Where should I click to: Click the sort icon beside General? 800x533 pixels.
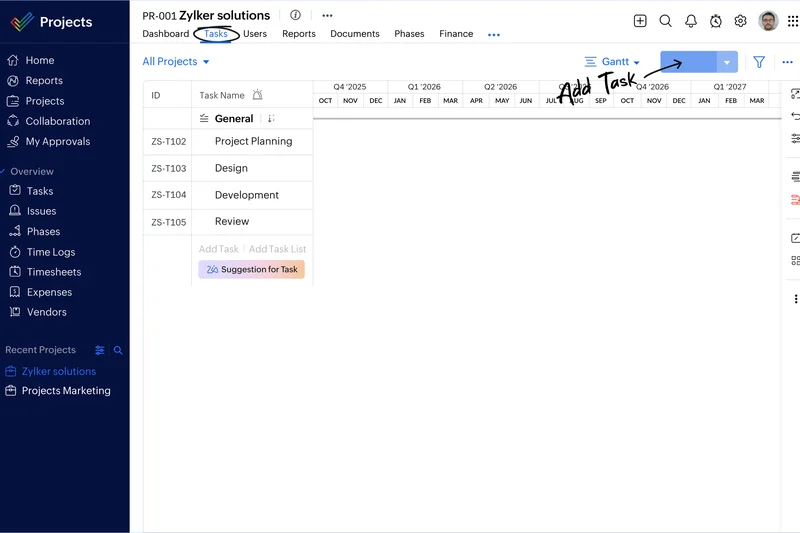click(271, 118)
